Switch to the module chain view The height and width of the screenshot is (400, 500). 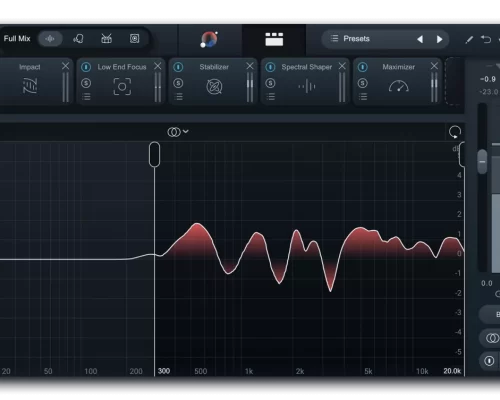tap(274, 39)
